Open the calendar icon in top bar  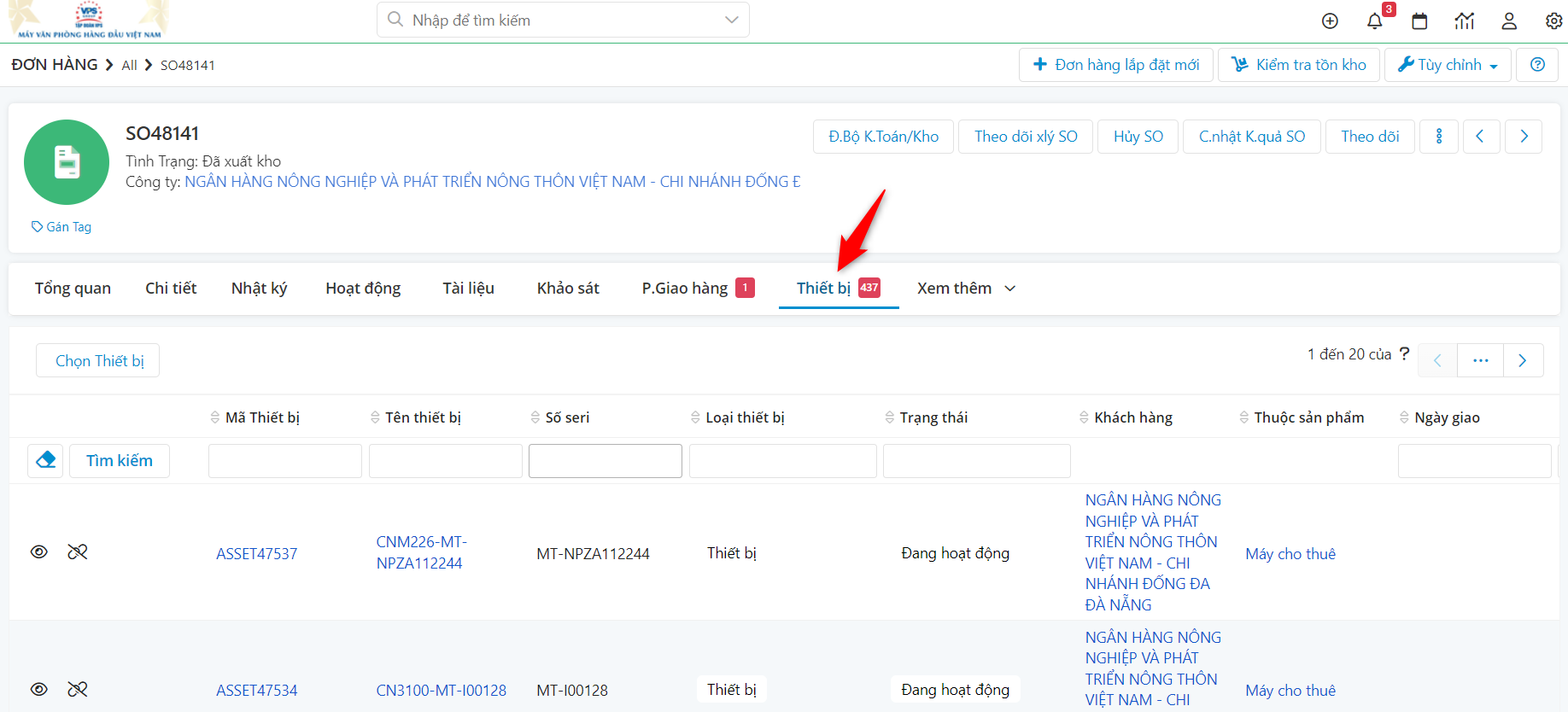[x=1419, y=21]
